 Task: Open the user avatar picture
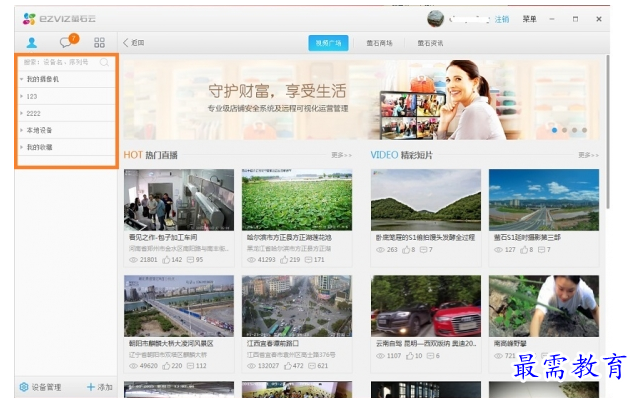pyautogui.click(x=435, y=19)
